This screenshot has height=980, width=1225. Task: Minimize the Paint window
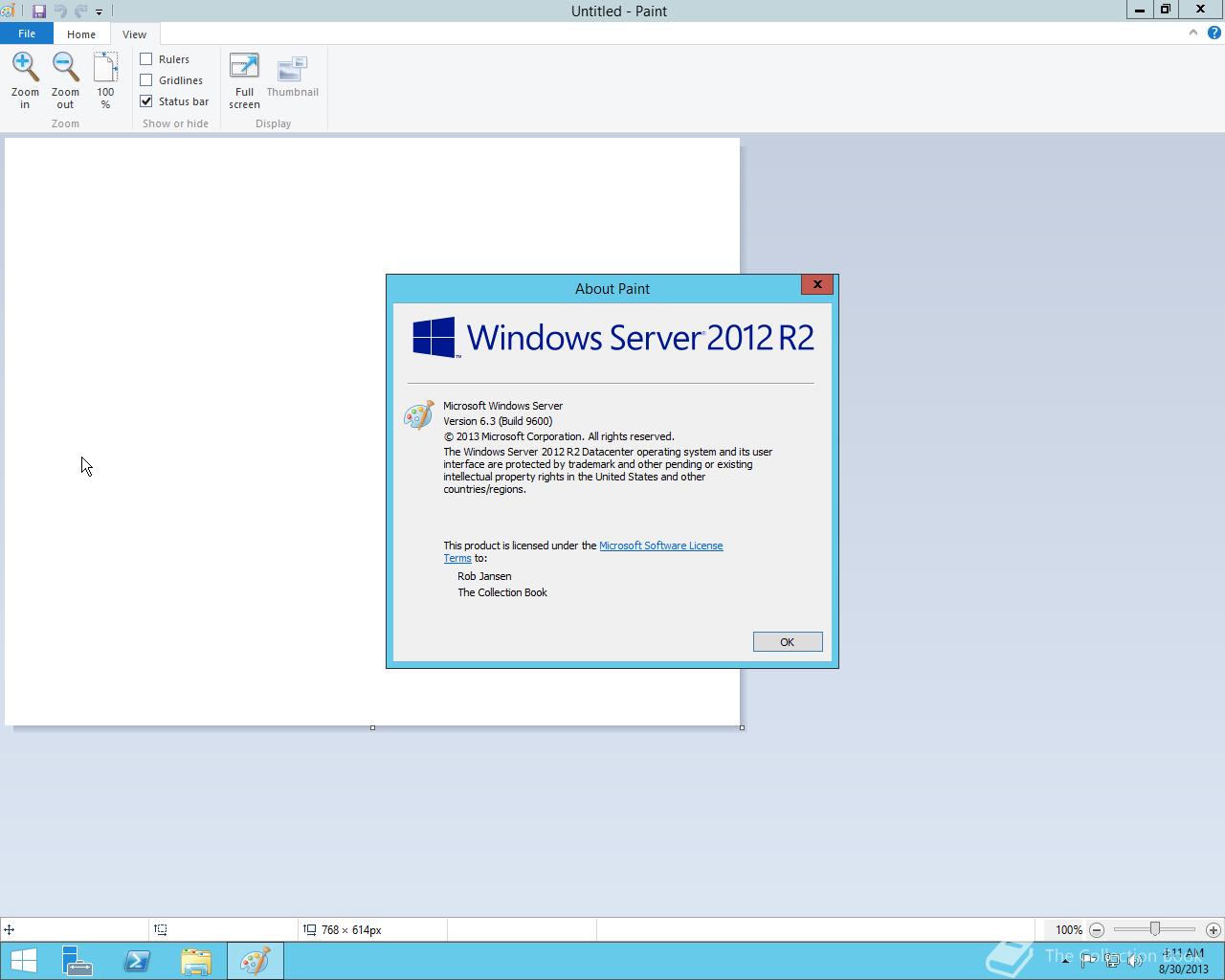(1139, 10)
